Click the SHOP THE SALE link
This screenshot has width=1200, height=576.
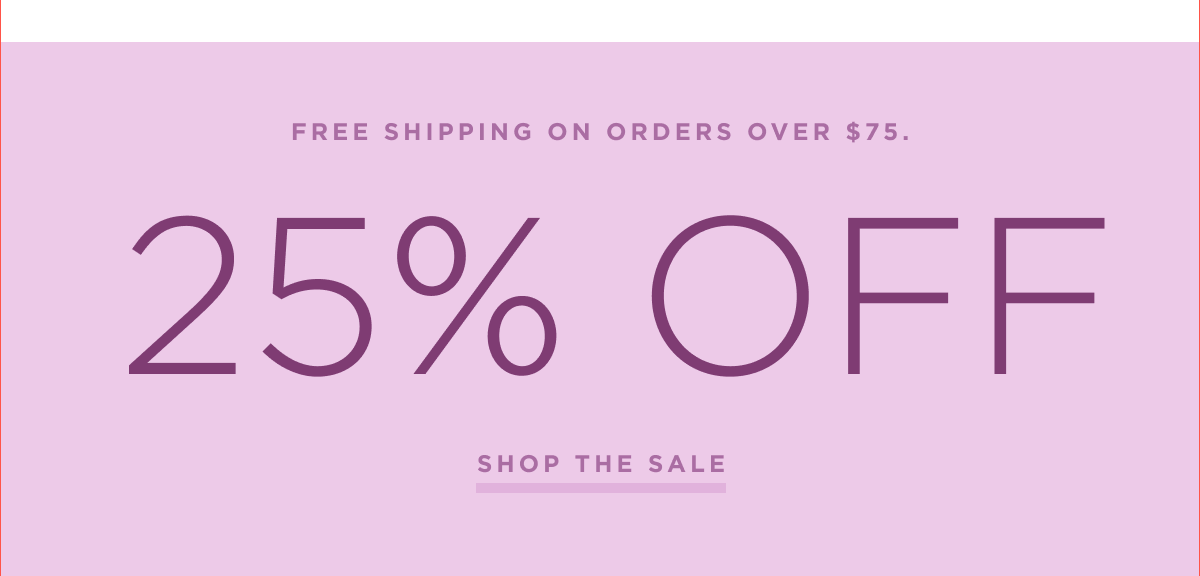tap(601, 464)
